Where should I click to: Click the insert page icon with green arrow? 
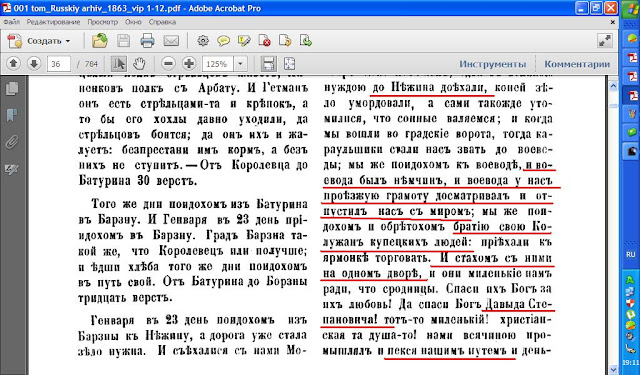pyautogui.click(x=305, y=41)
